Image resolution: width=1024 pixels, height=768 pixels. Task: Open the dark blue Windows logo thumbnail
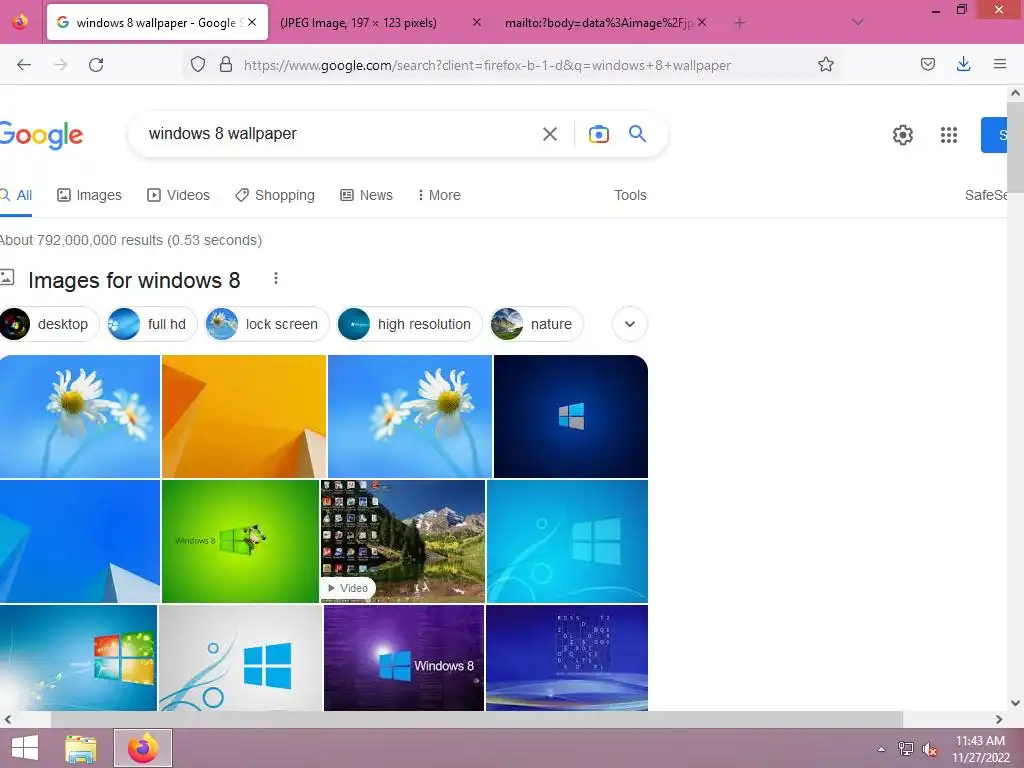571,417
